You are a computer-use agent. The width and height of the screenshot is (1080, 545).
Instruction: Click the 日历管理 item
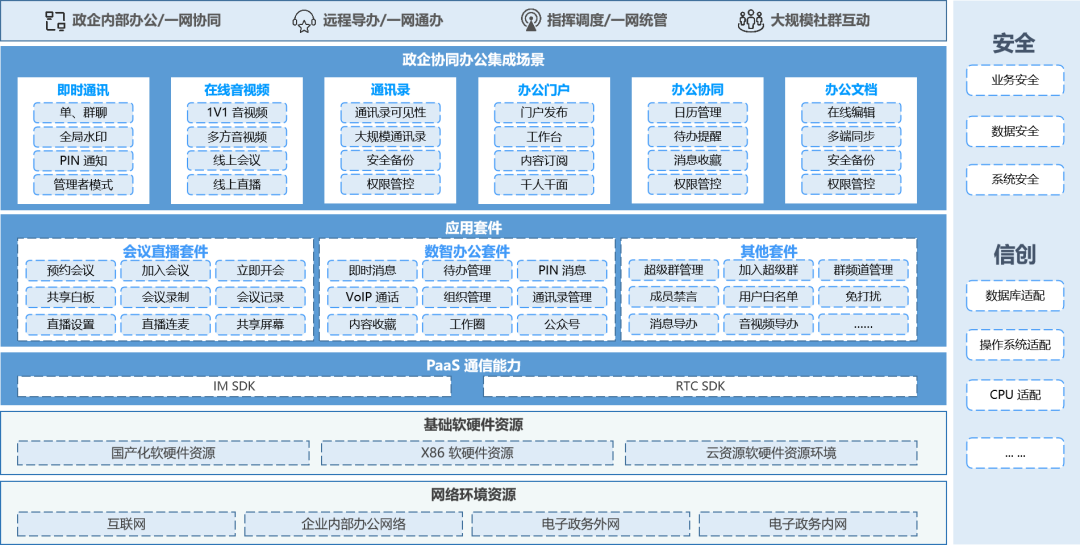point(697,112)
